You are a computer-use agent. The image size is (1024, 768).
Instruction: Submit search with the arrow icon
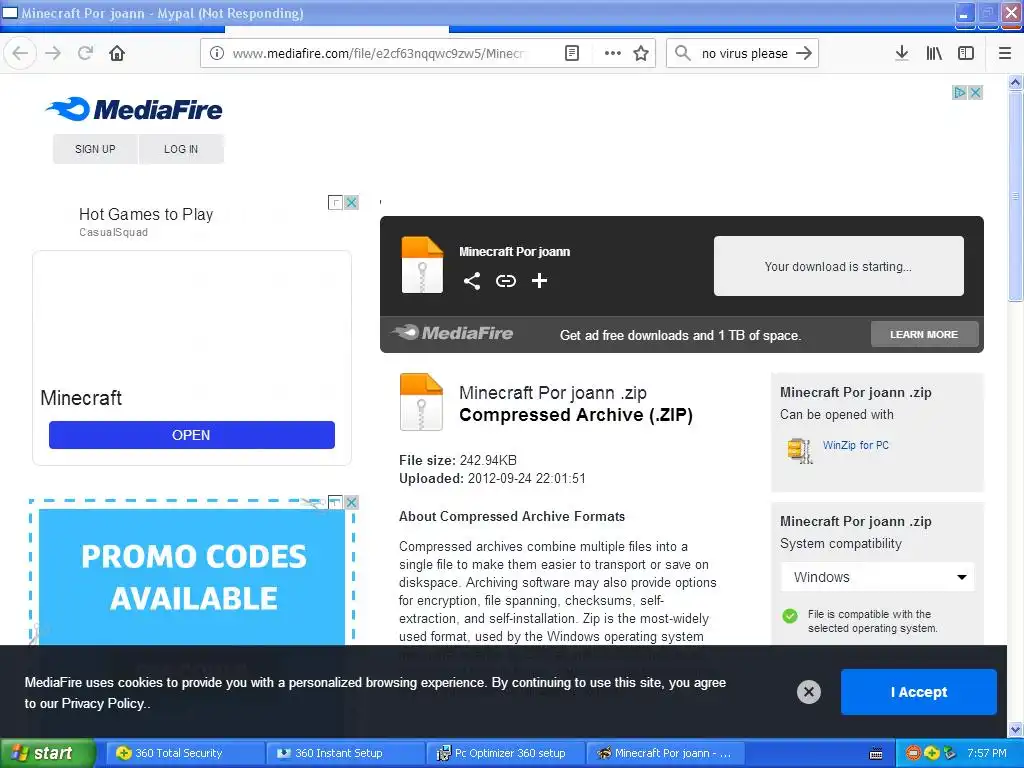click(804, 53)
